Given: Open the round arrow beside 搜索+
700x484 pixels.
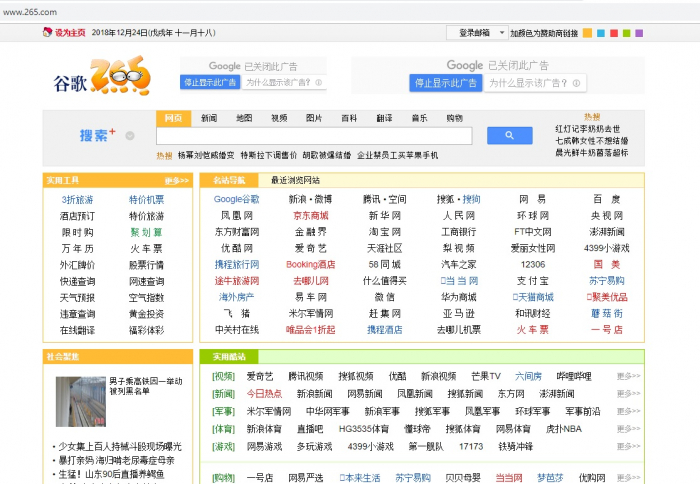Looking at the screenshot, I should [130, 136].
